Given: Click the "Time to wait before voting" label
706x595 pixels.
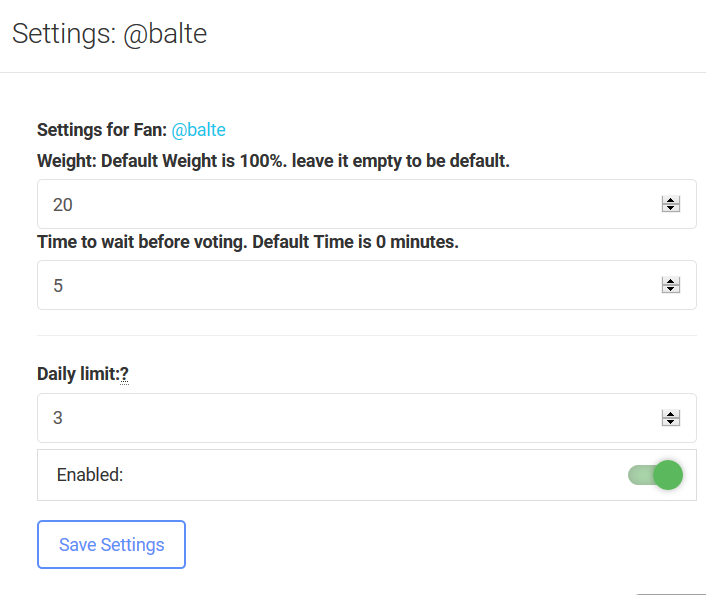Looking at the screenshot, I should pos(247,242).
